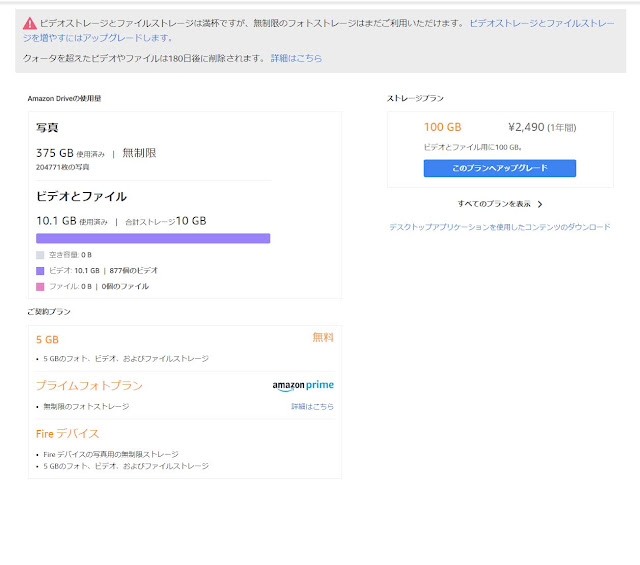The image size is (640, 565).
Task: Click the ¥2,490 (1年間) price
Action: (542, 127)
